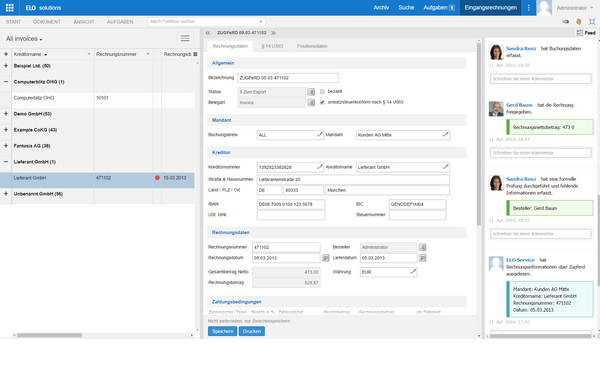Viewport: 600px width, 375px height.
Task: Click the Bezeichnung input field
Action: click(288, 78)
